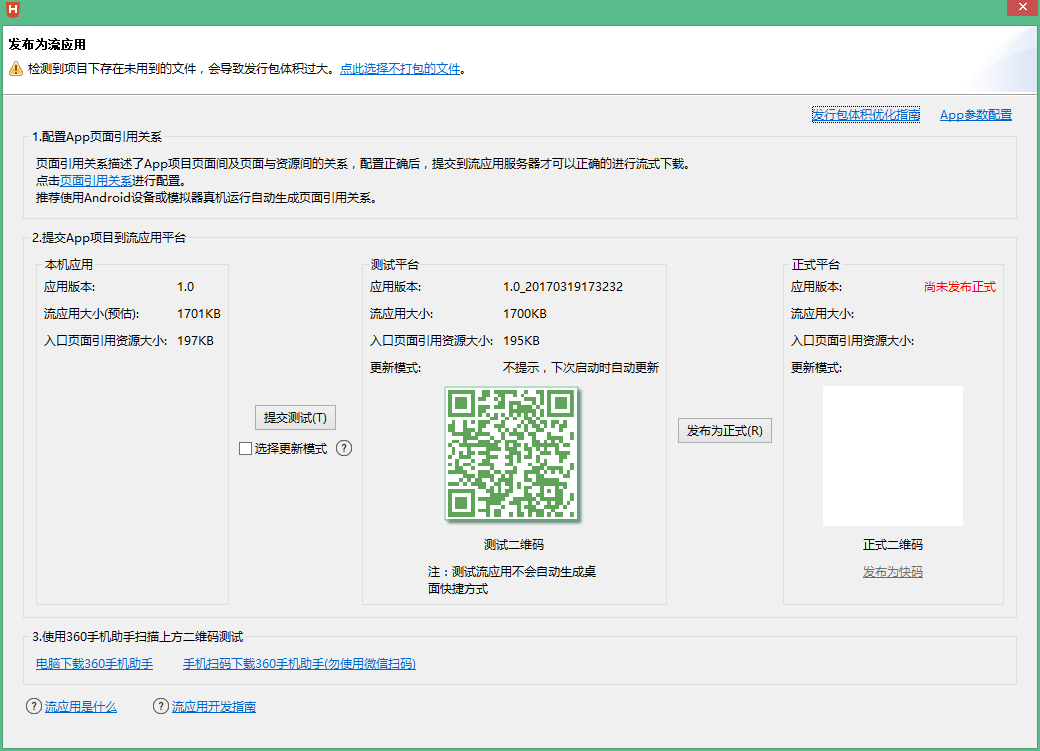Click the blank 正式二维码 placeholder
The width and height of the screenshot is (1040, 751).
(893, 456)
